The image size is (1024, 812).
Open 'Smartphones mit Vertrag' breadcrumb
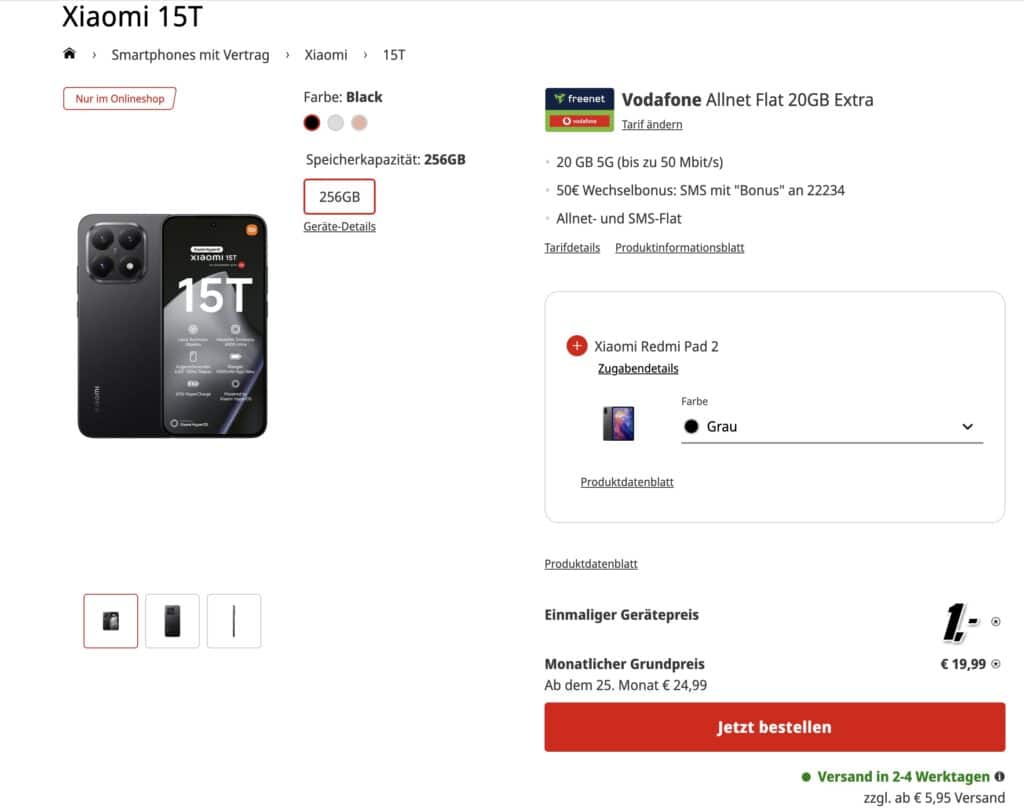(x=190, y=55)
